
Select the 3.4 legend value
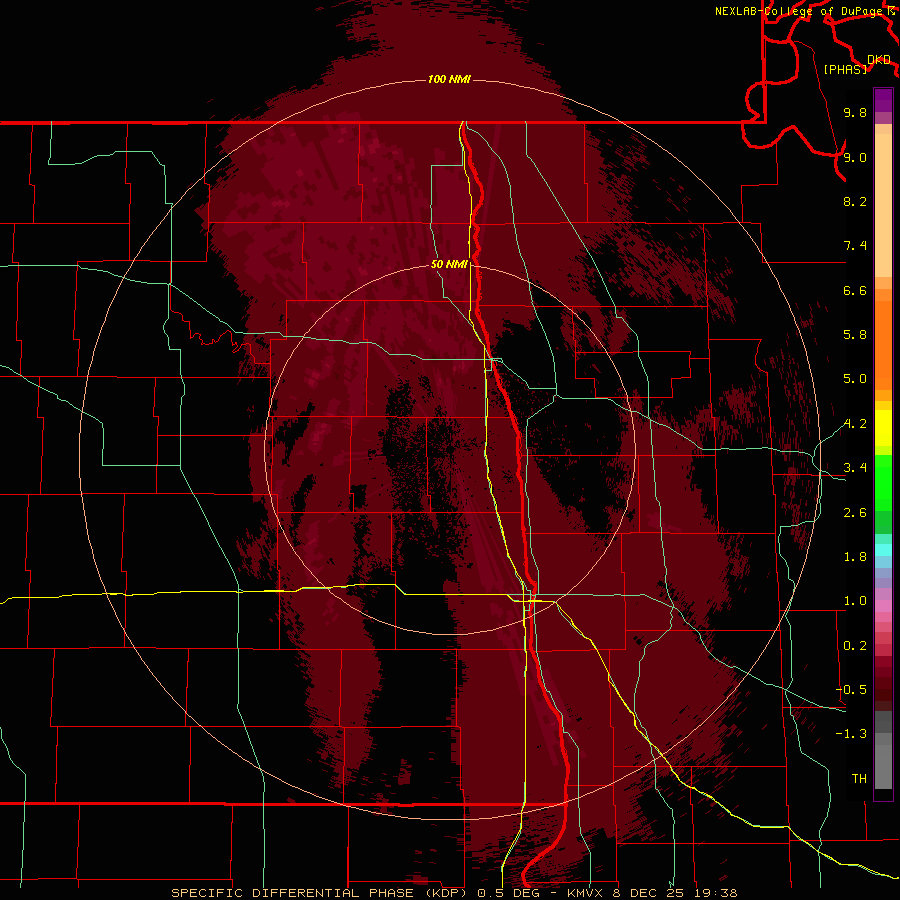pos(855,468)
